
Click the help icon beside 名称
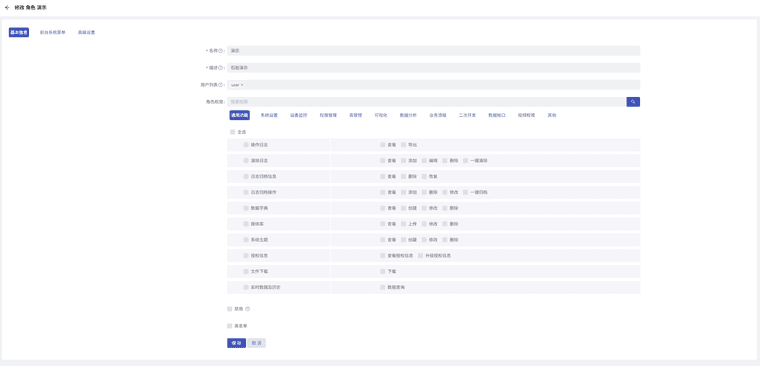point(221,50)
